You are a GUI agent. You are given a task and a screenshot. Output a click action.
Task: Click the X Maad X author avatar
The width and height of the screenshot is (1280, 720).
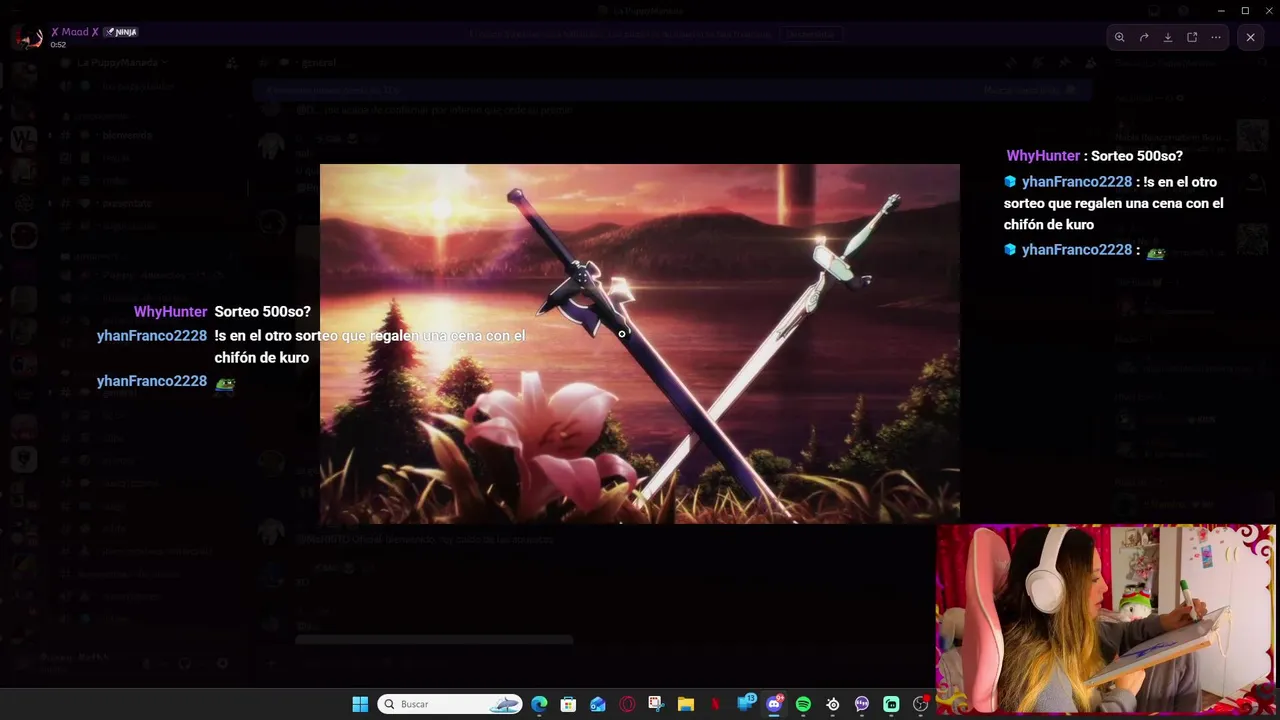pos(28,37)
